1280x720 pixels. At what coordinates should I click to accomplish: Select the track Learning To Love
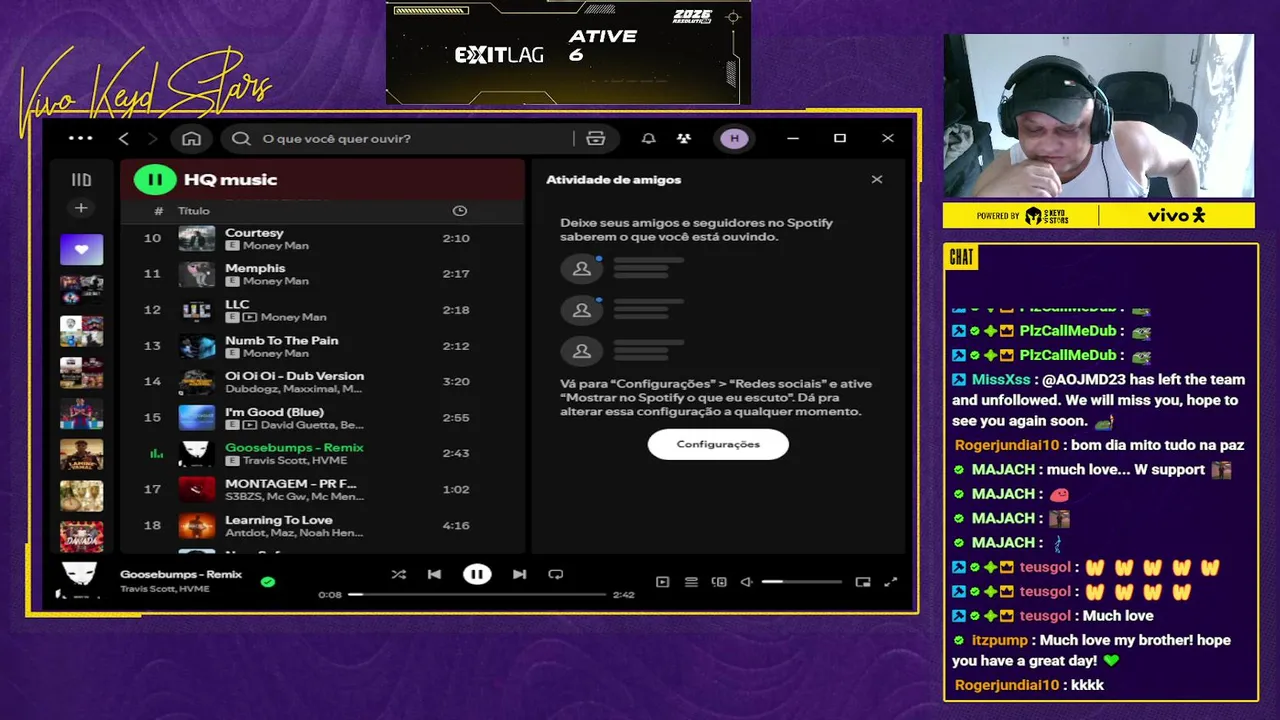322,525
